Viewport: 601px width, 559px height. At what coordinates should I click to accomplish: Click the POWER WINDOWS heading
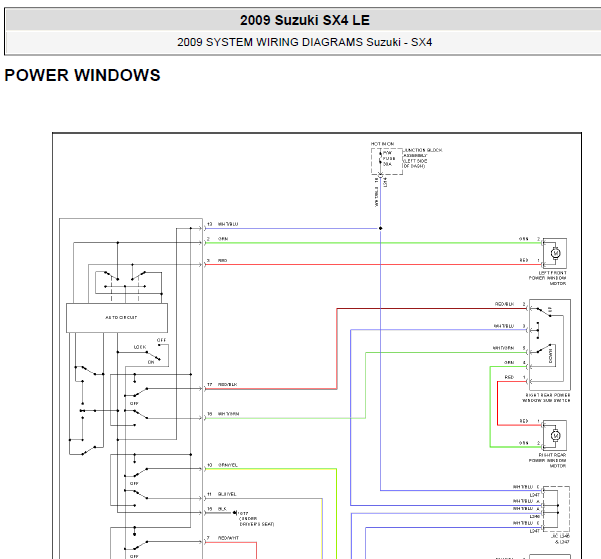point(82,76)
